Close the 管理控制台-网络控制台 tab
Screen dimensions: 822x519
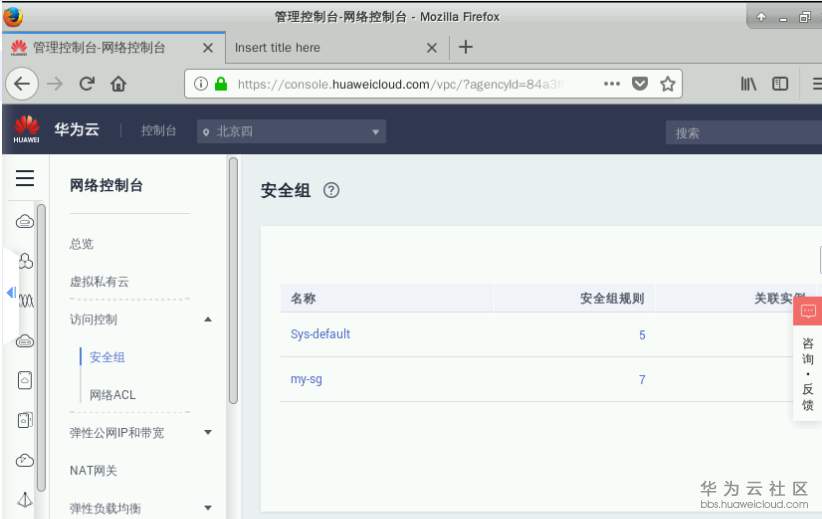[208, 48]
